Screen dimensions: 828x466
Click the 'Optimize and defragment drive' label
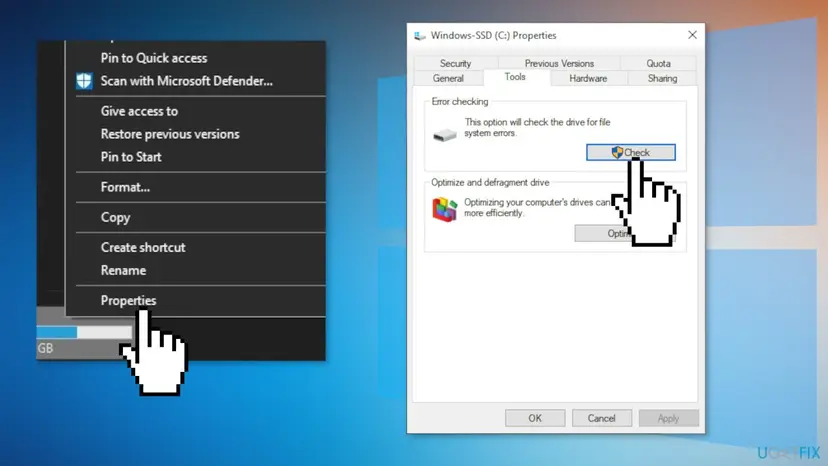tap(490, 182)
